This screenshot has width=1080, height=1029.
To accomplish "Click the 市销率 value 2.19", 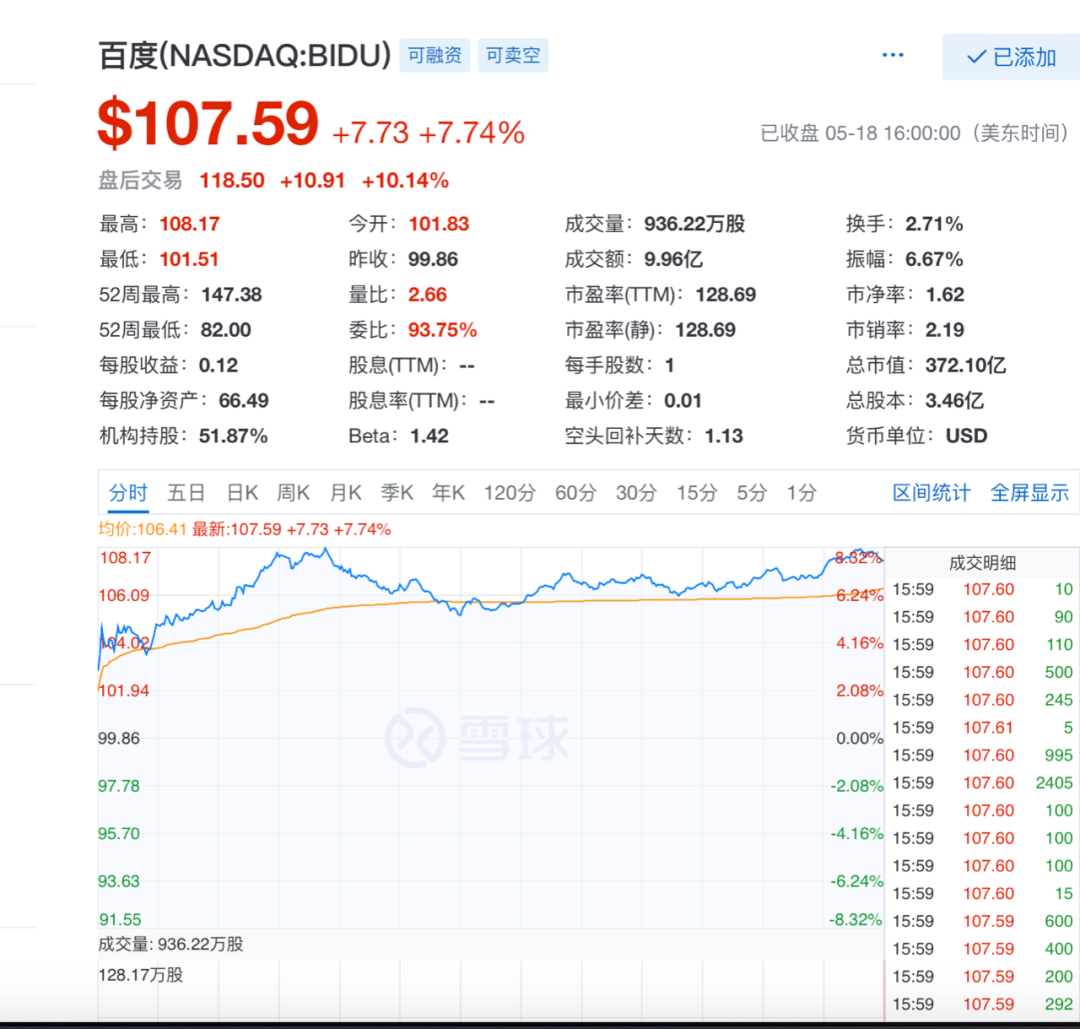I will [x=945, y=330].
